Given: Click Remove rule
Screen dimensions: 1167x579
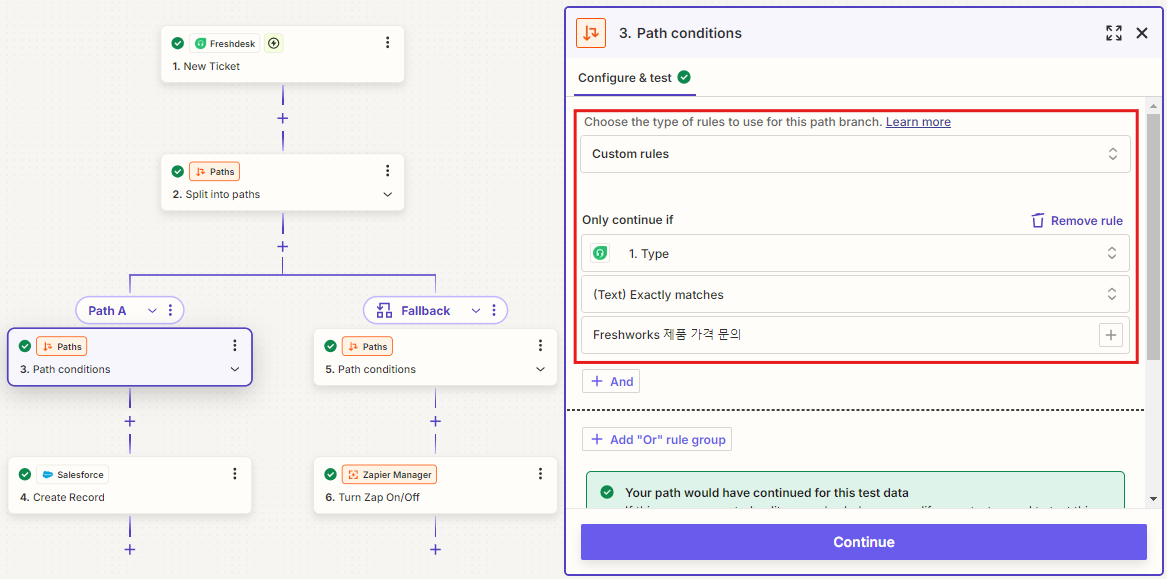Looking at the screenshot, I should tap(1076, 220).
